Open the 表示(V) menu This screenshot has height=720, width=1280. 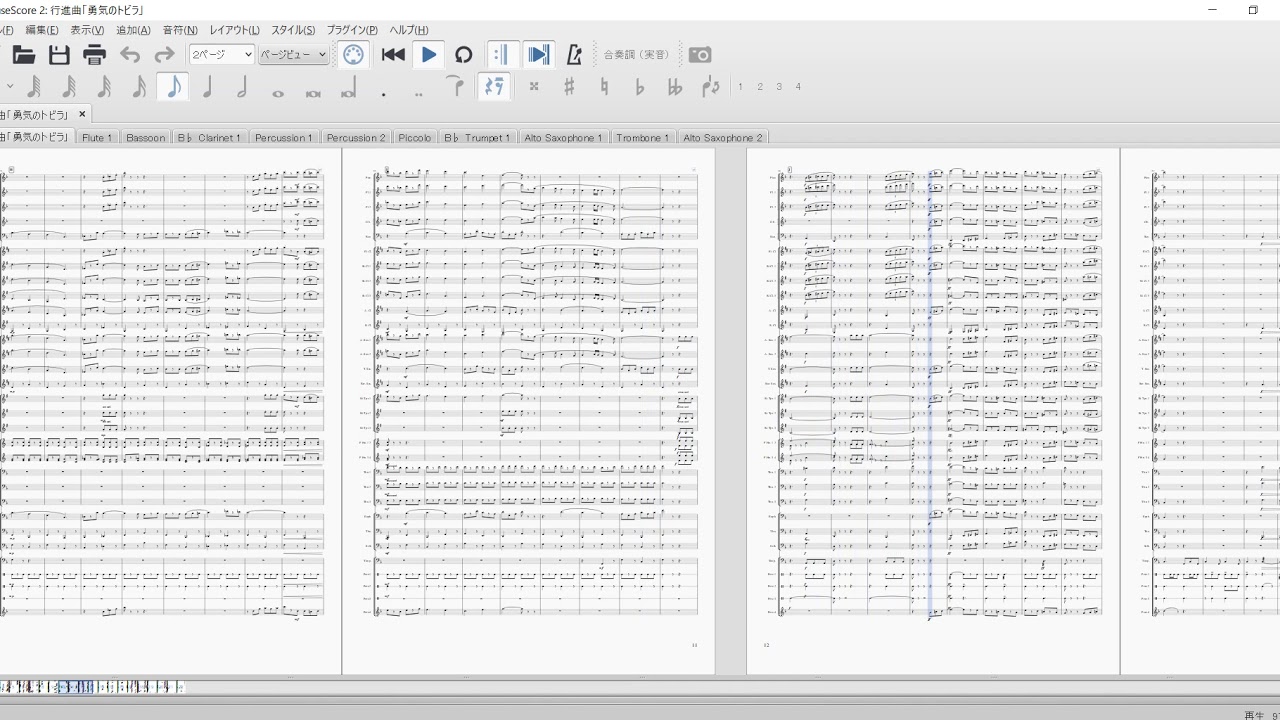coord(87,30)
